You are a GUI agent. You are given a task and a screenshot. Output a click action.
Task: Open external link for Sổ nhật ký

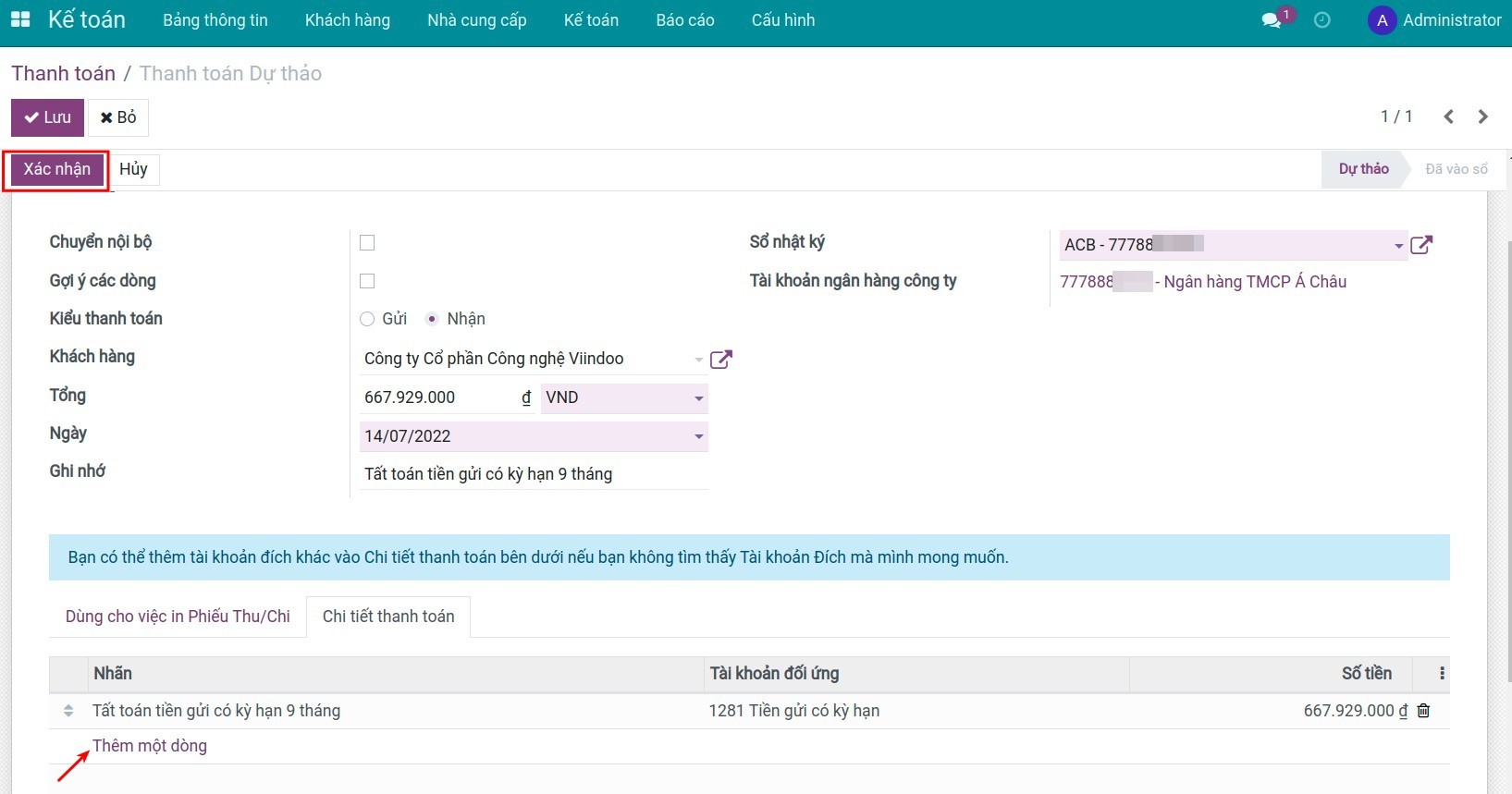coord(1421,245)
